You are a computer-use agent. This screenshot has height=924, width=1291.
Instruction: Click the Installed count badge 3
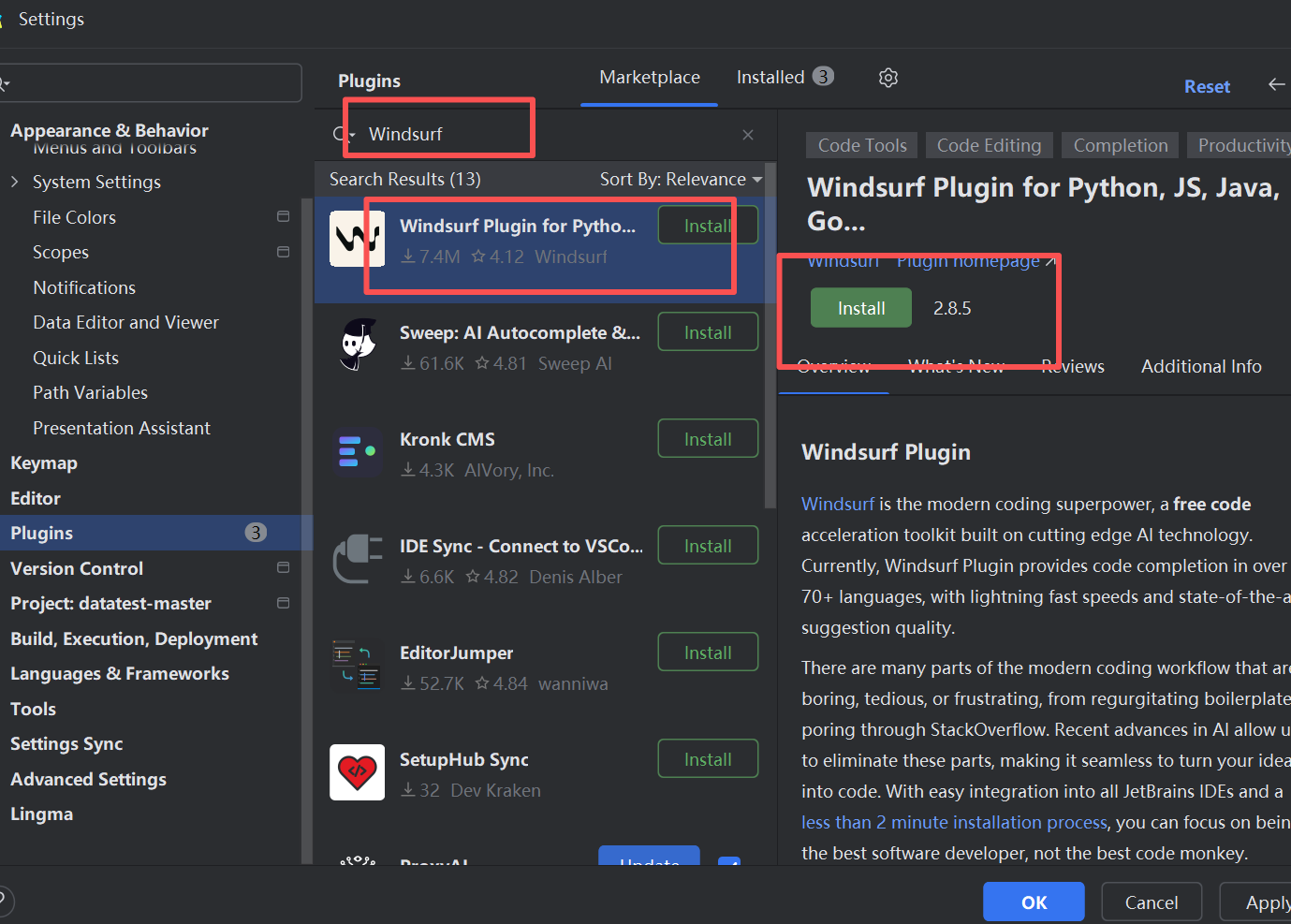(823, 77)
